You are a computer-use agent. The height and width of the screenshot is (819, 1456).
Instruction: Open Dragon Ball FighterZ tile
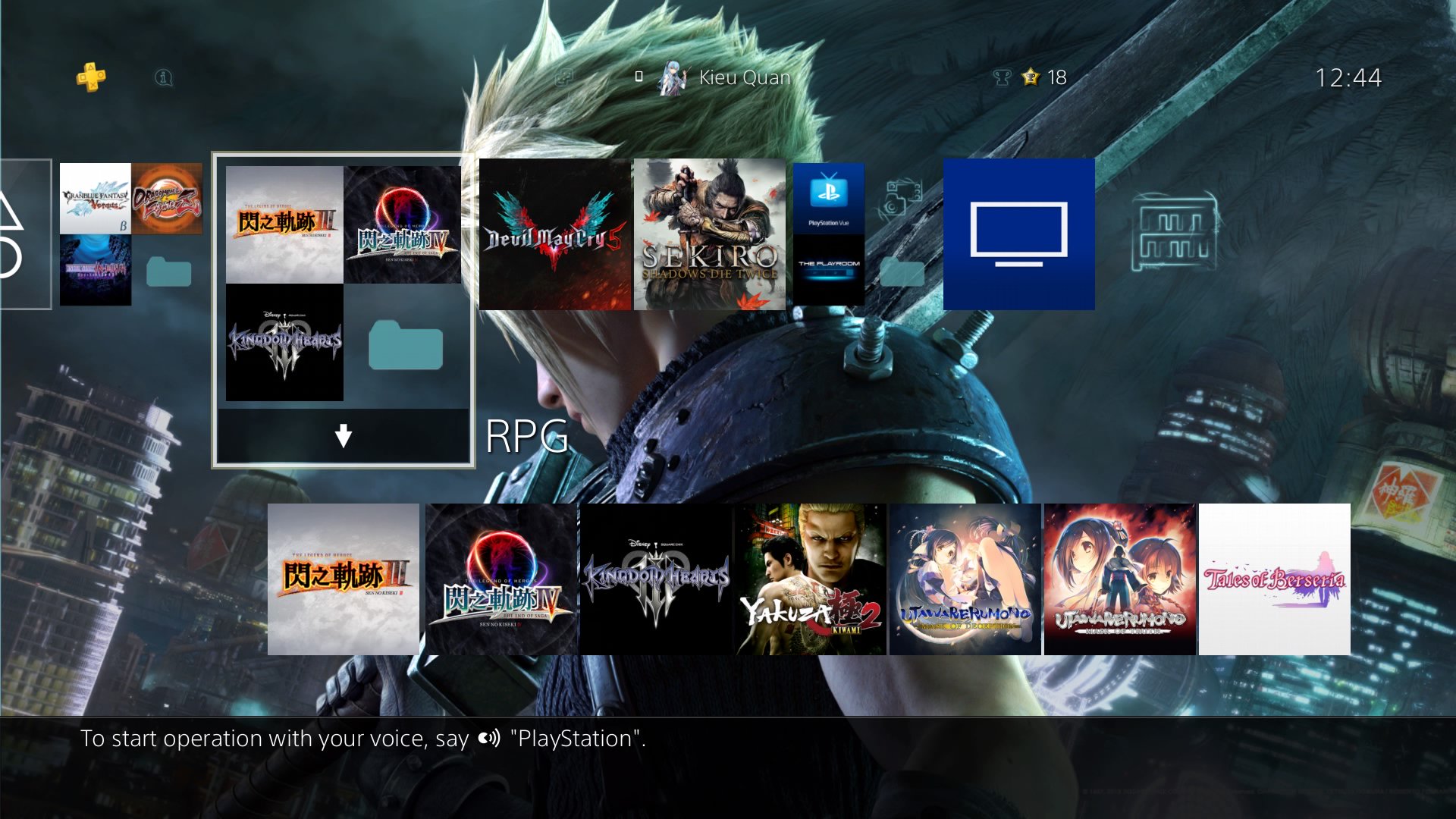tap(167, 199)
